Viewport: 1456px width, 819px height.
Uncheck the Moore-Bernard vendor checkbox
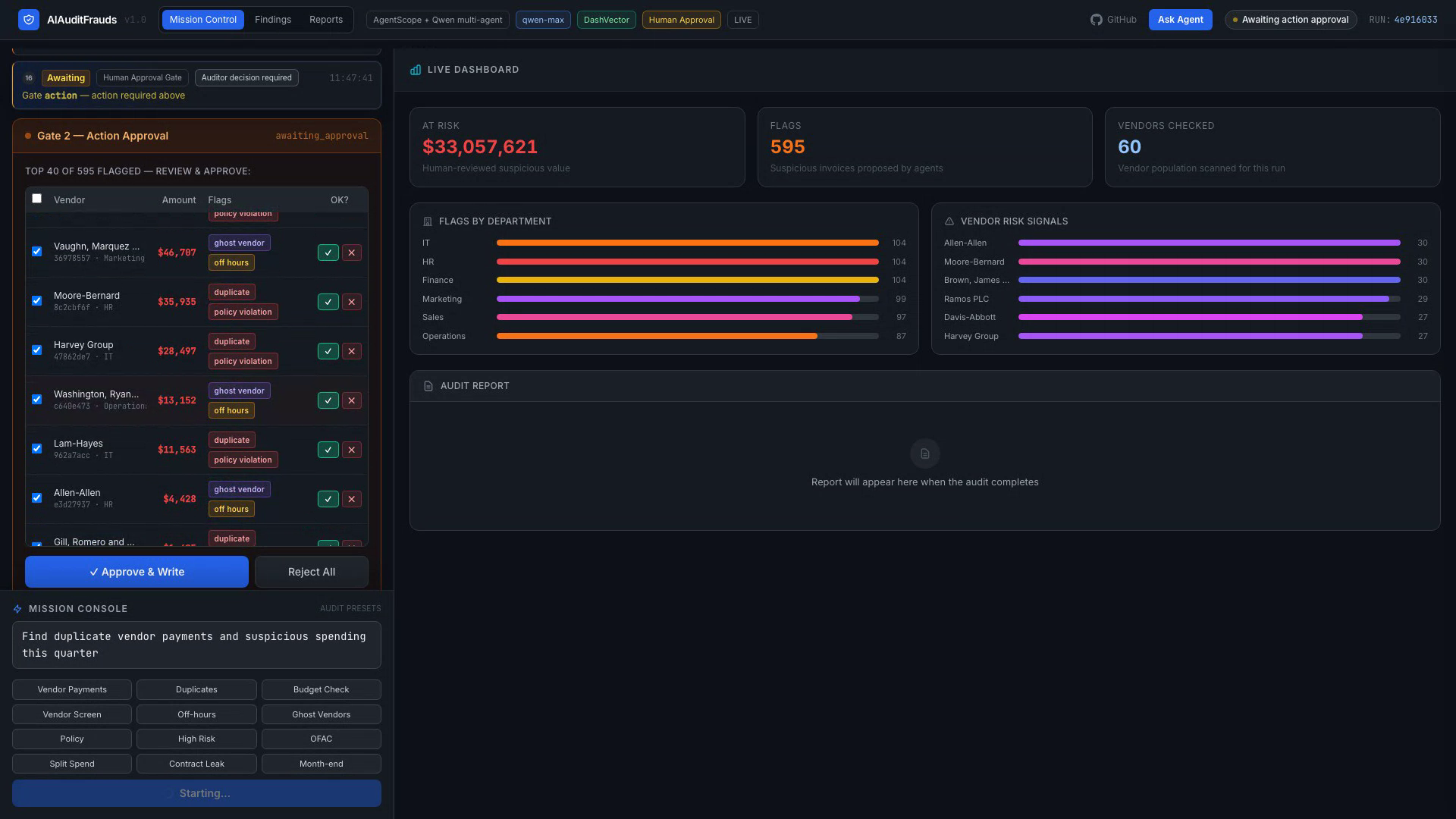(36, 301)
